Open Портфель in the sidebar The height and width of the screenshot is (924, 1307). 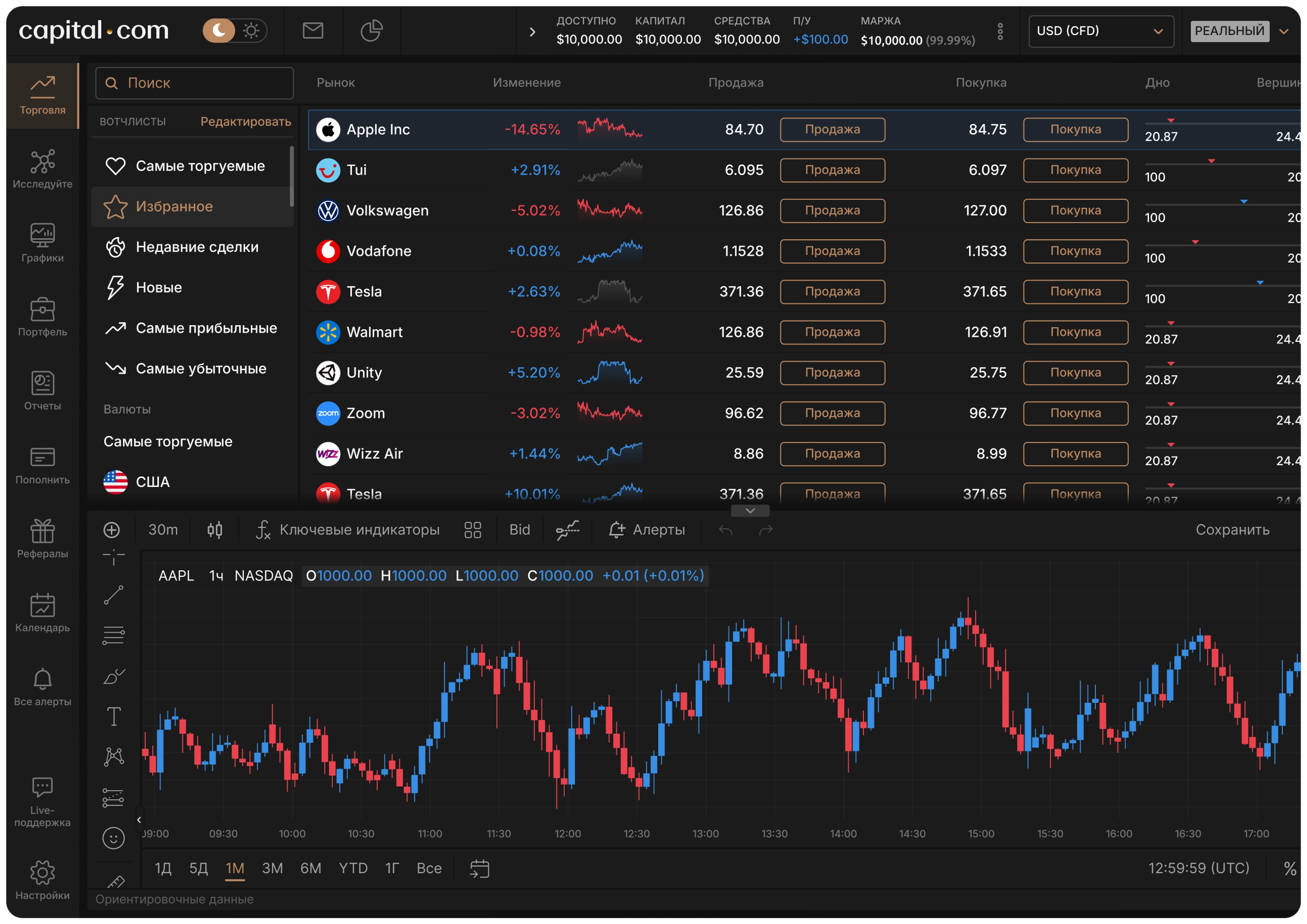[43, 317]
